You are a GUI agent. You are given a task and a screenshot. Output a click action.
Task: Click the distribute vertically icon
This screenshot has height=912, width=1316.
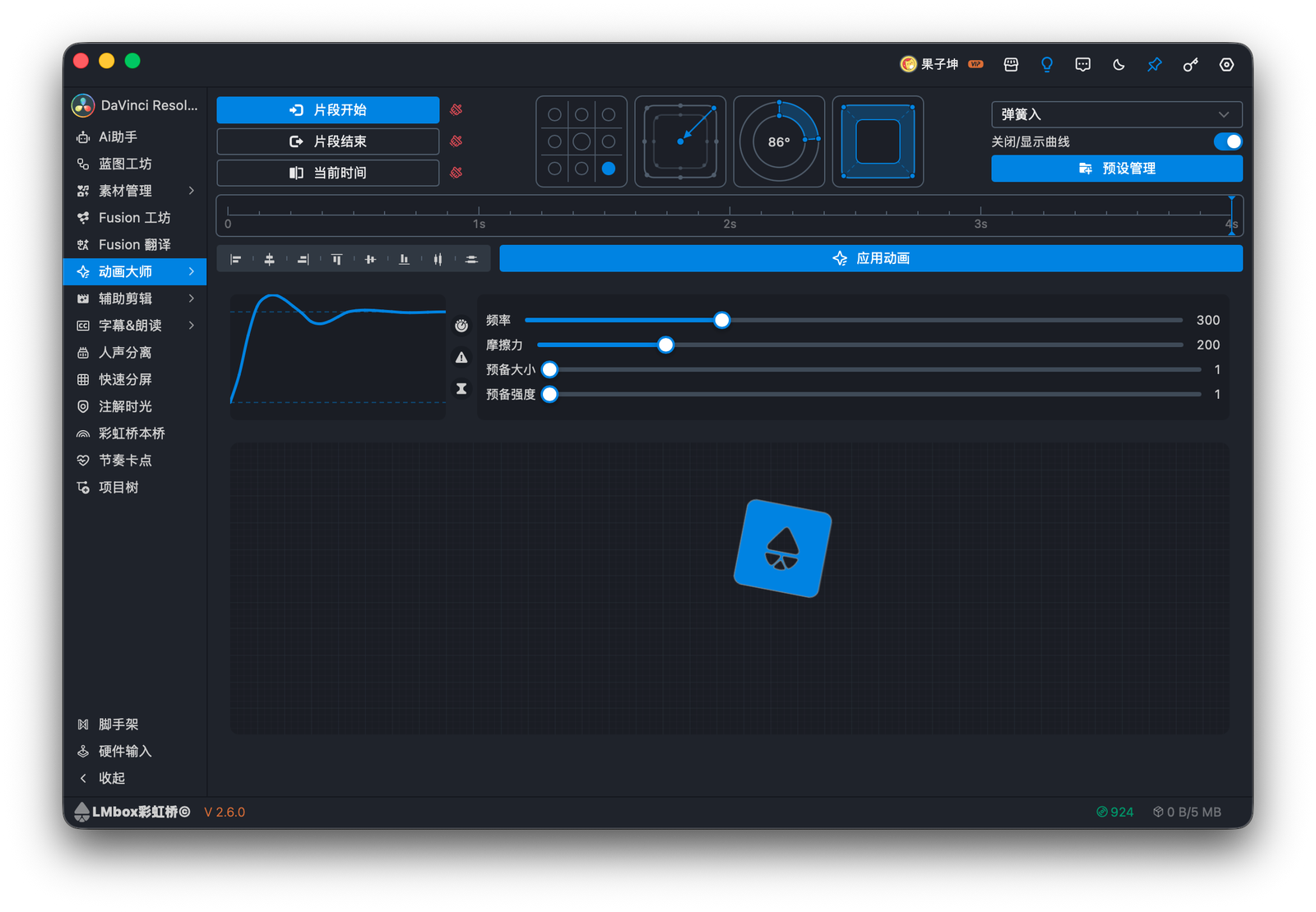tap(471, 259)
